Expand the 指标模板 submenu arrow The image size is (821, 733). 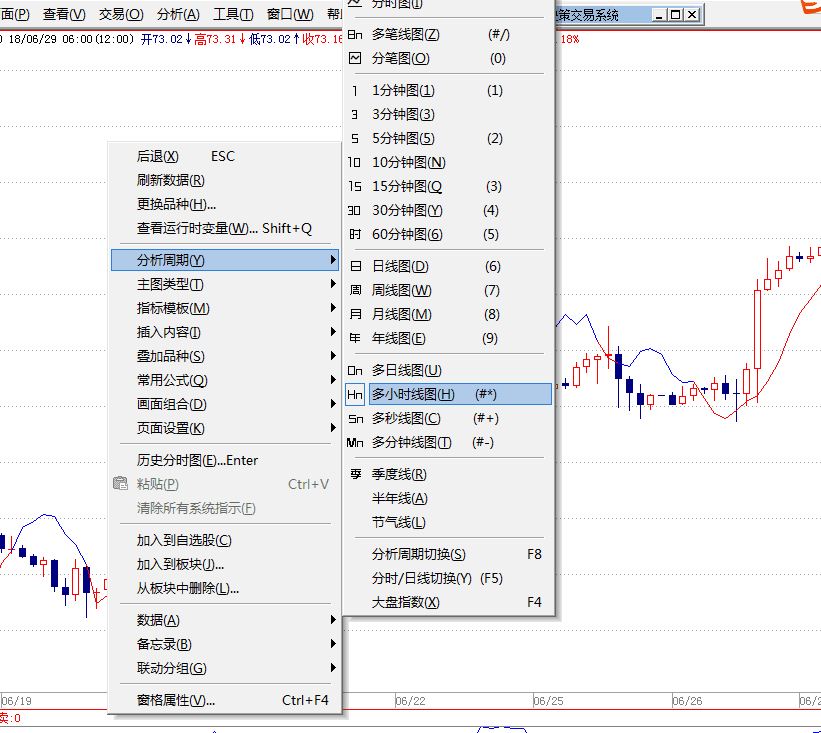332,308
